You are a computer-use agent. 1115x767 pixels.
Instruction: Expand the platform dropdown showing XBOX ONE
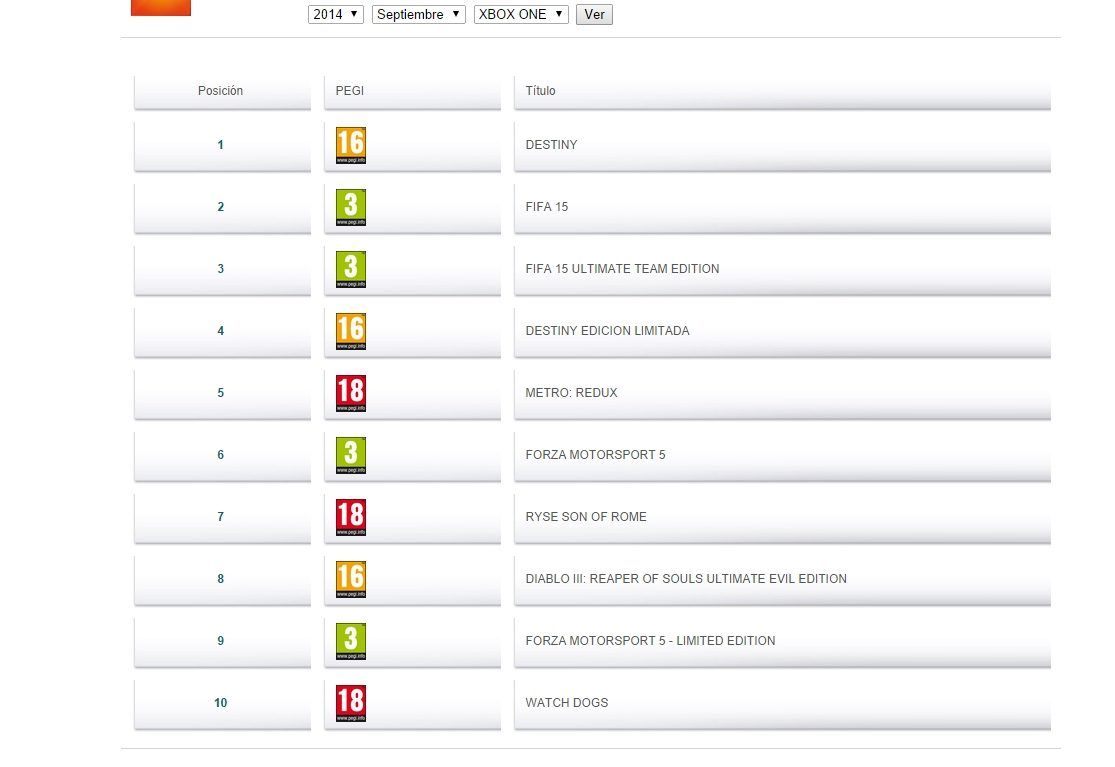[x=520, y=15]
